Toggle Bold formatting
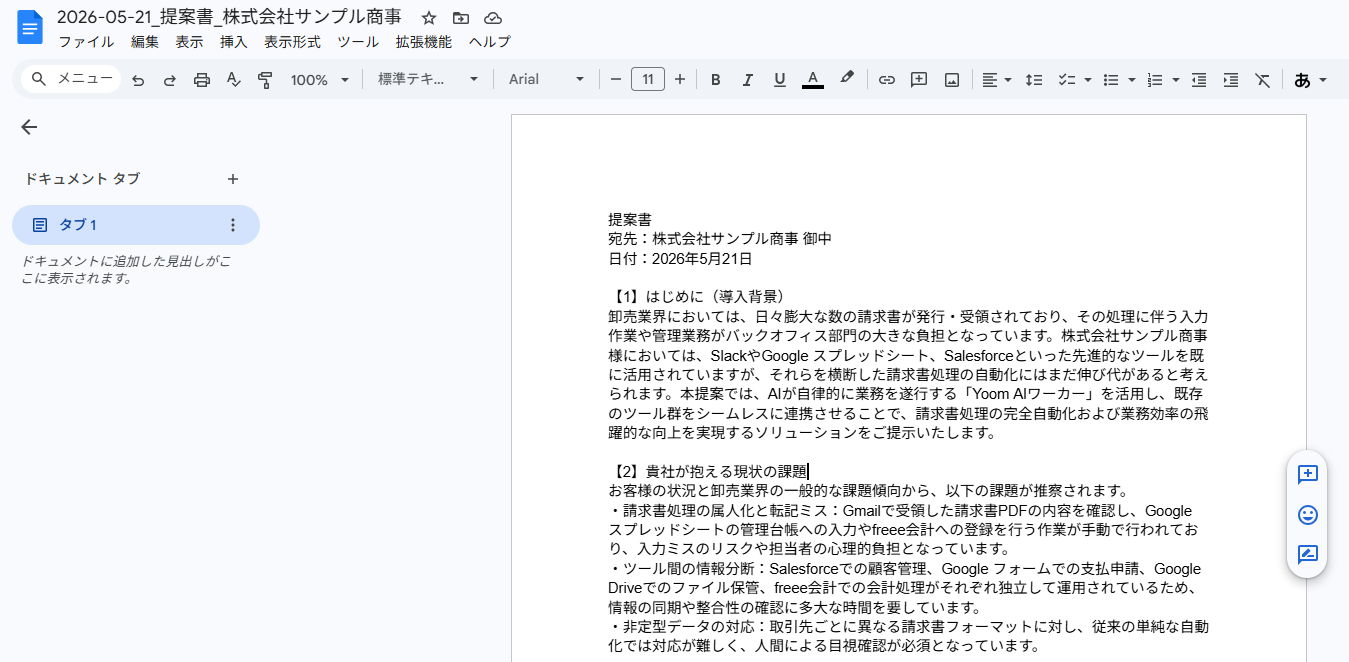The width and height of the screenshot is (1349, 662). click(715, 80)
